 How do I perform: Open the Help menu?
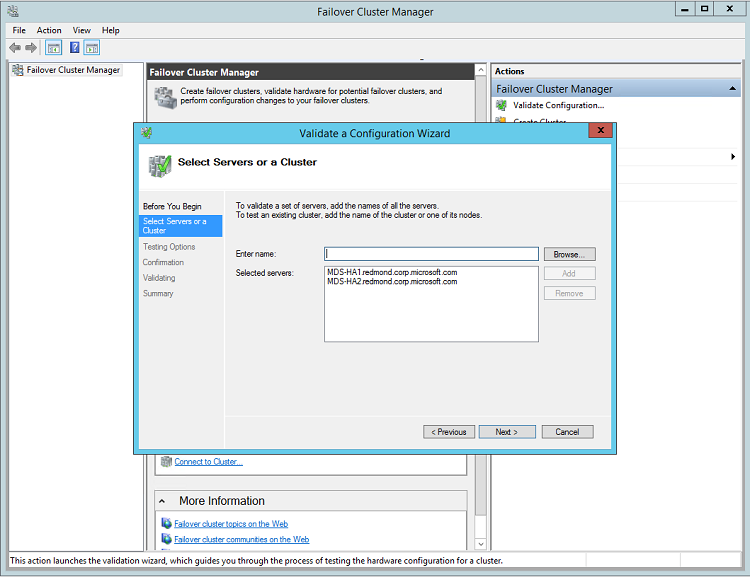[x=110, y=30]
